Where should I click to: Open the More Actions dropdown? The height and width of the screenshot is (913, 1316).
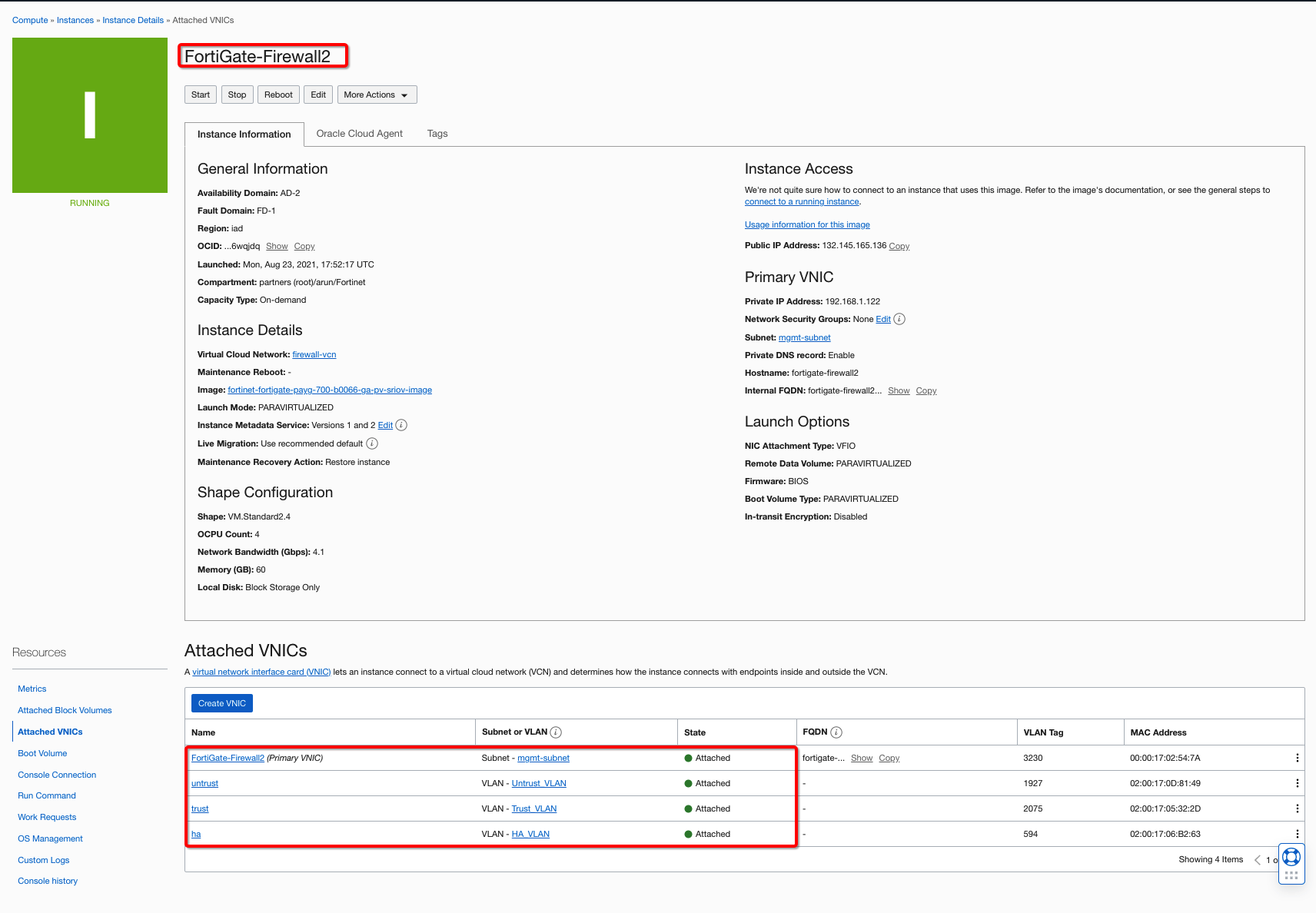pos(377,95)
